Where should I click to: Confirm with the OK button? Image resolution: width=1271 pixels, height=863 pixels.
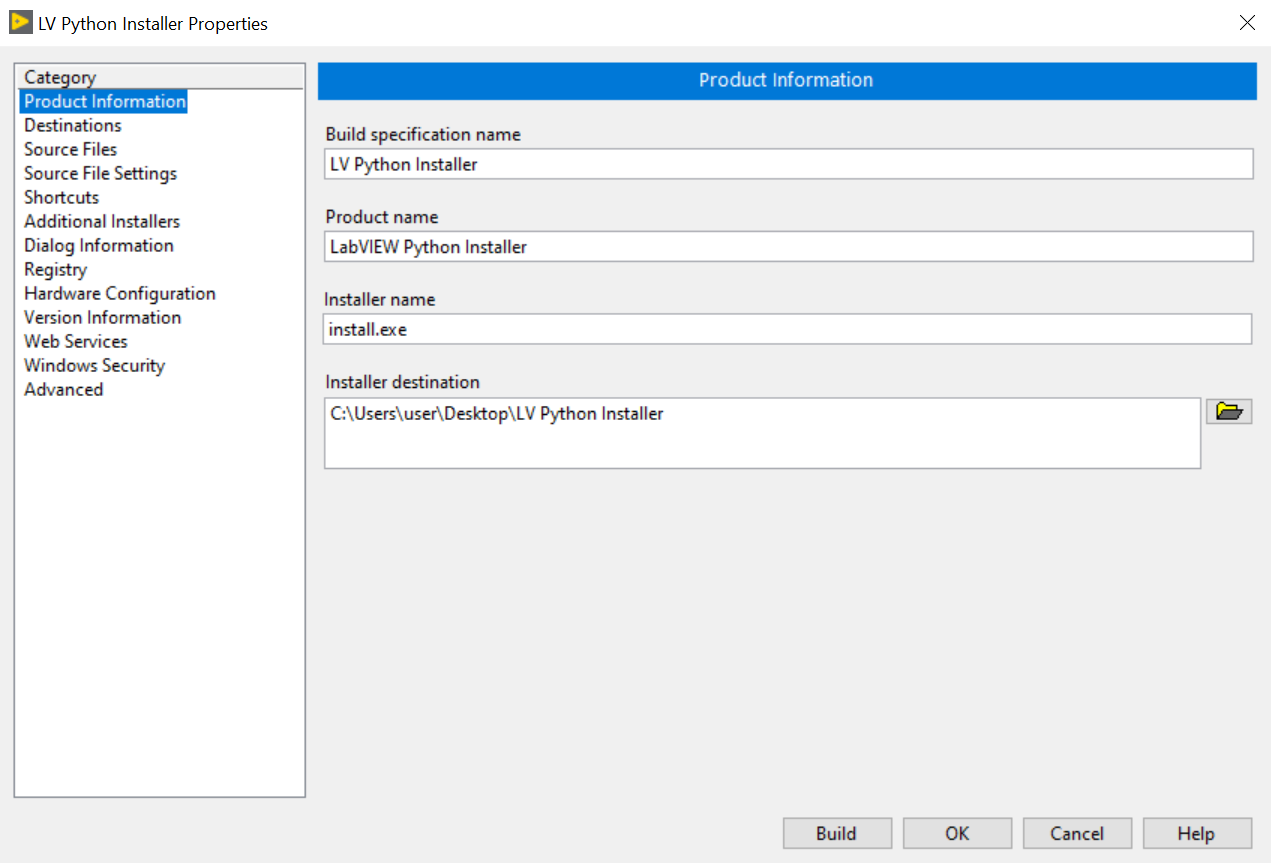[x=957, y=833]
